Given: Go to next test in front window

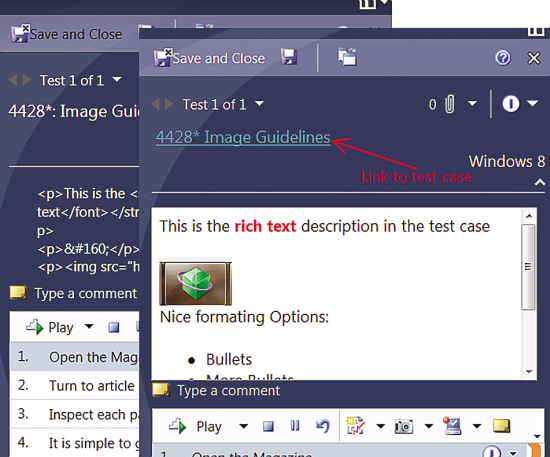Looking at the screenshot, I should (169, 104).
